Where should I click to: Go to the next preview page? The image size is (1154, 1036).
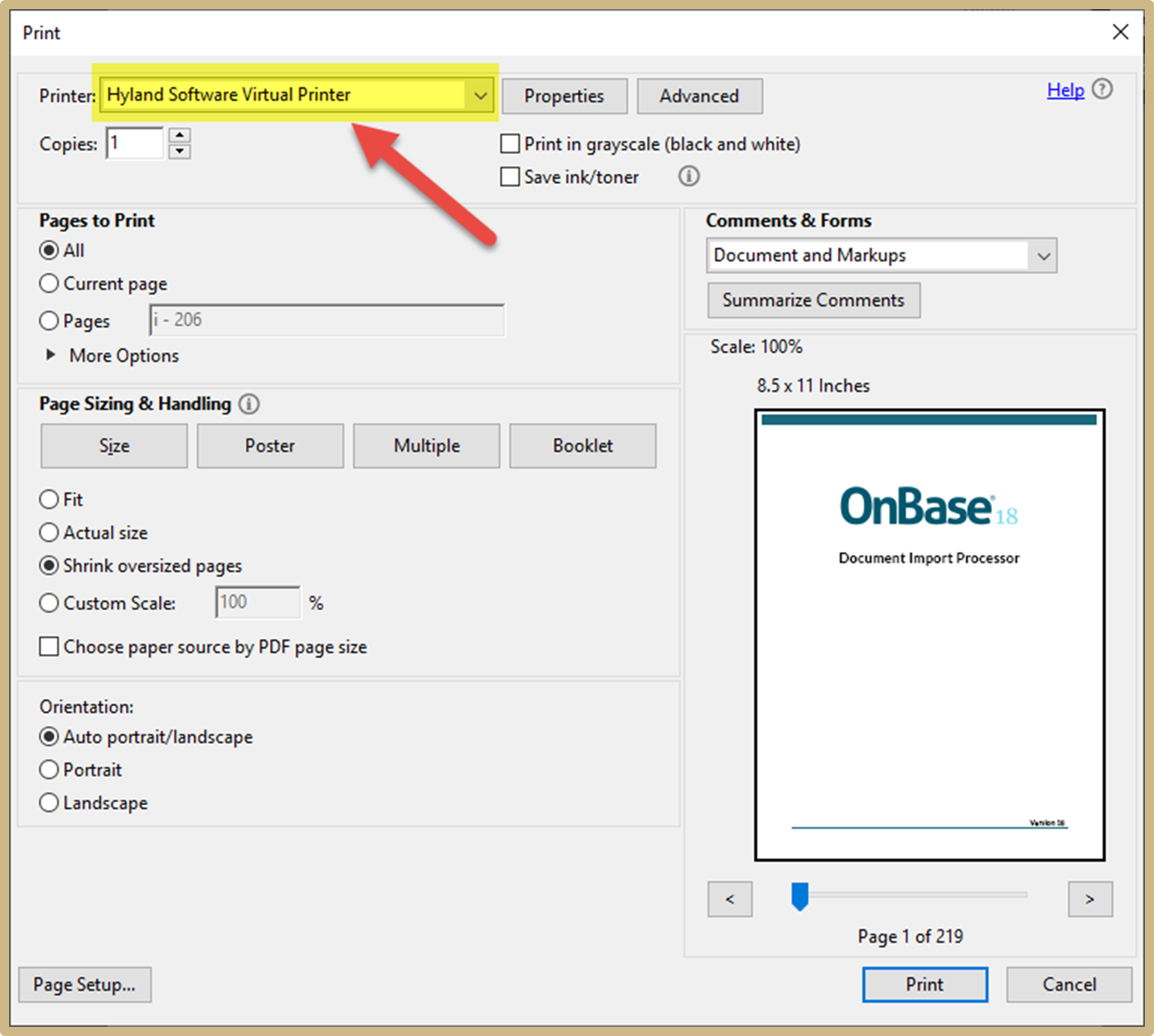pyautogui.click(x=1090, y=899)
